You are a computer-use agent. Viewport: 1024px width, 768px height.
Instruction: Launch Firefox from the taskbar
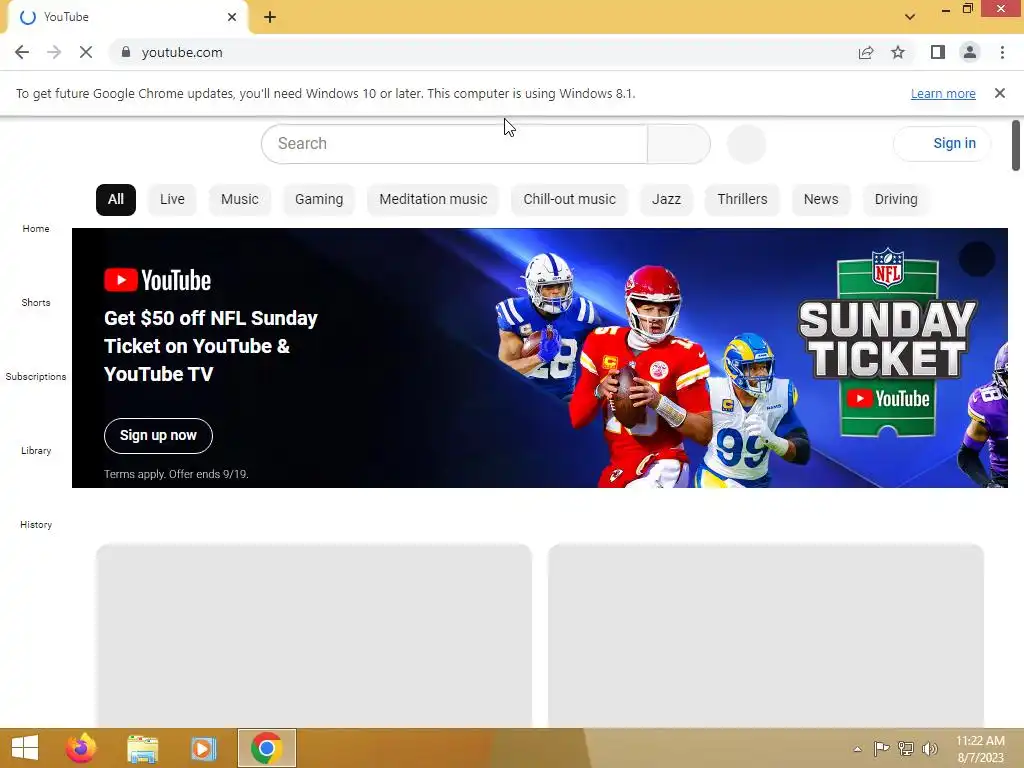pos(81,748)
